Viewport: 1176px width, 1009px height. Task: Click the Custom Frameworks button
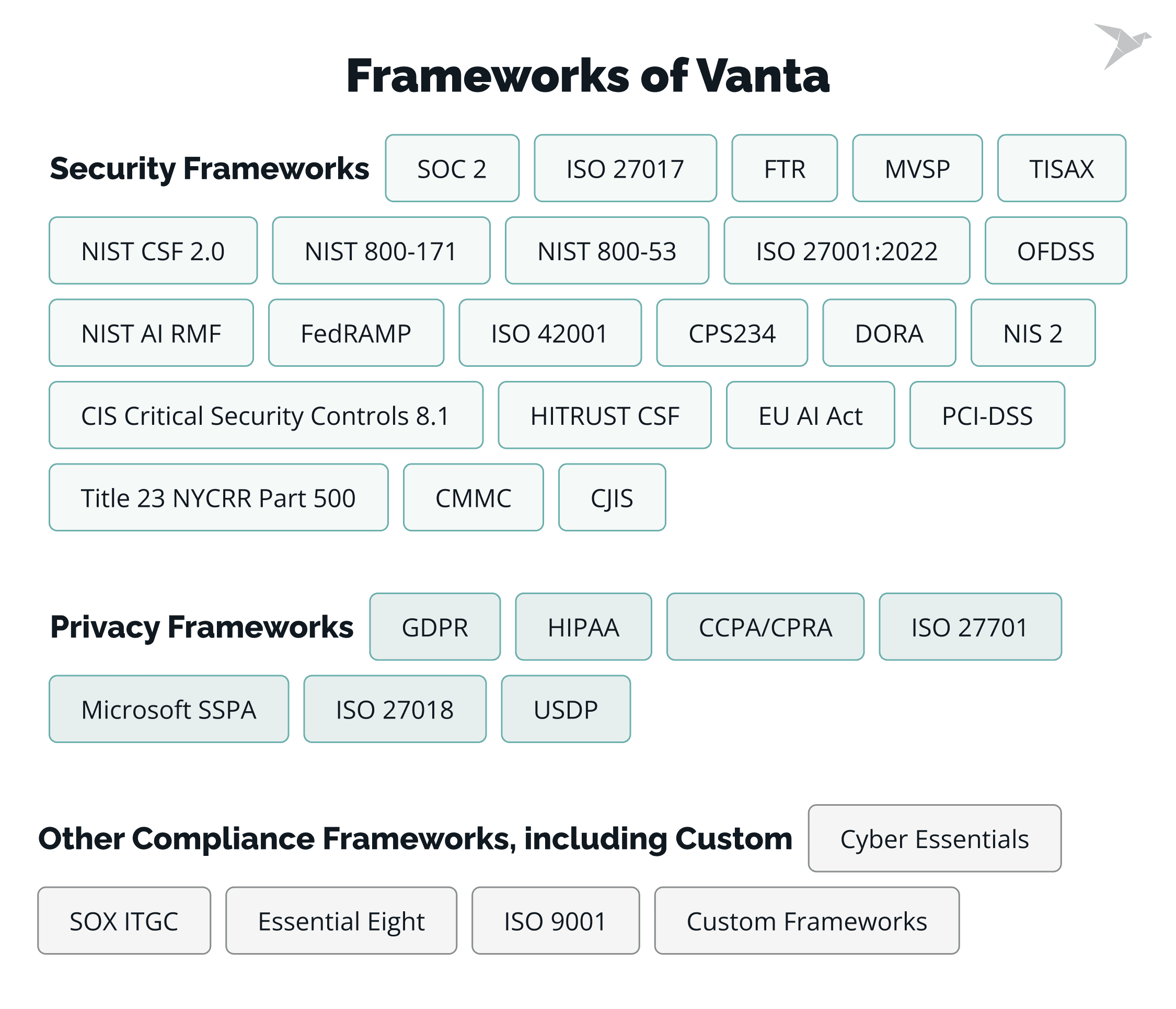[x=806, y=921]
